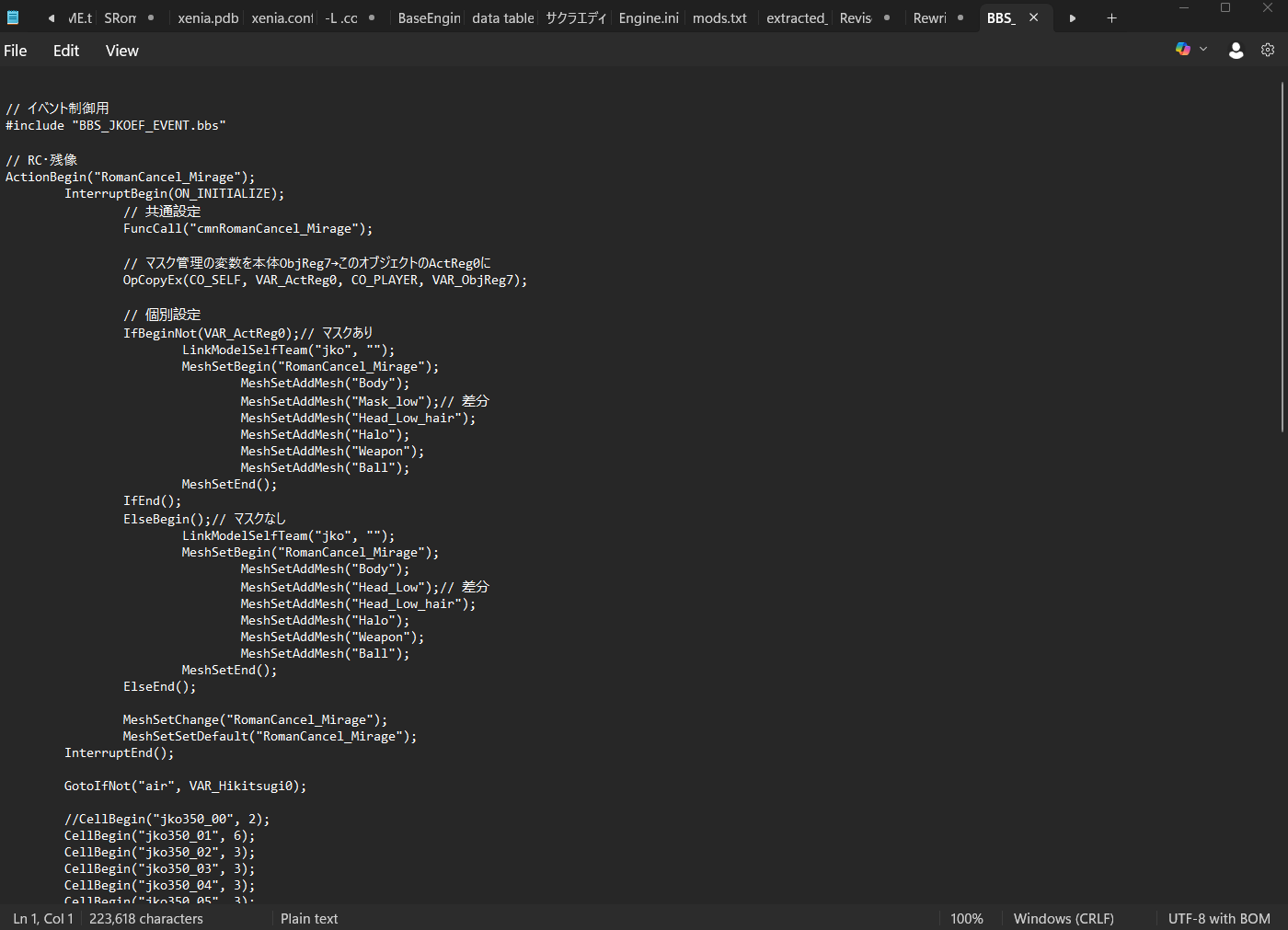
Task: Close the active BBS_ tab
Action: [x=1034, y=17]
